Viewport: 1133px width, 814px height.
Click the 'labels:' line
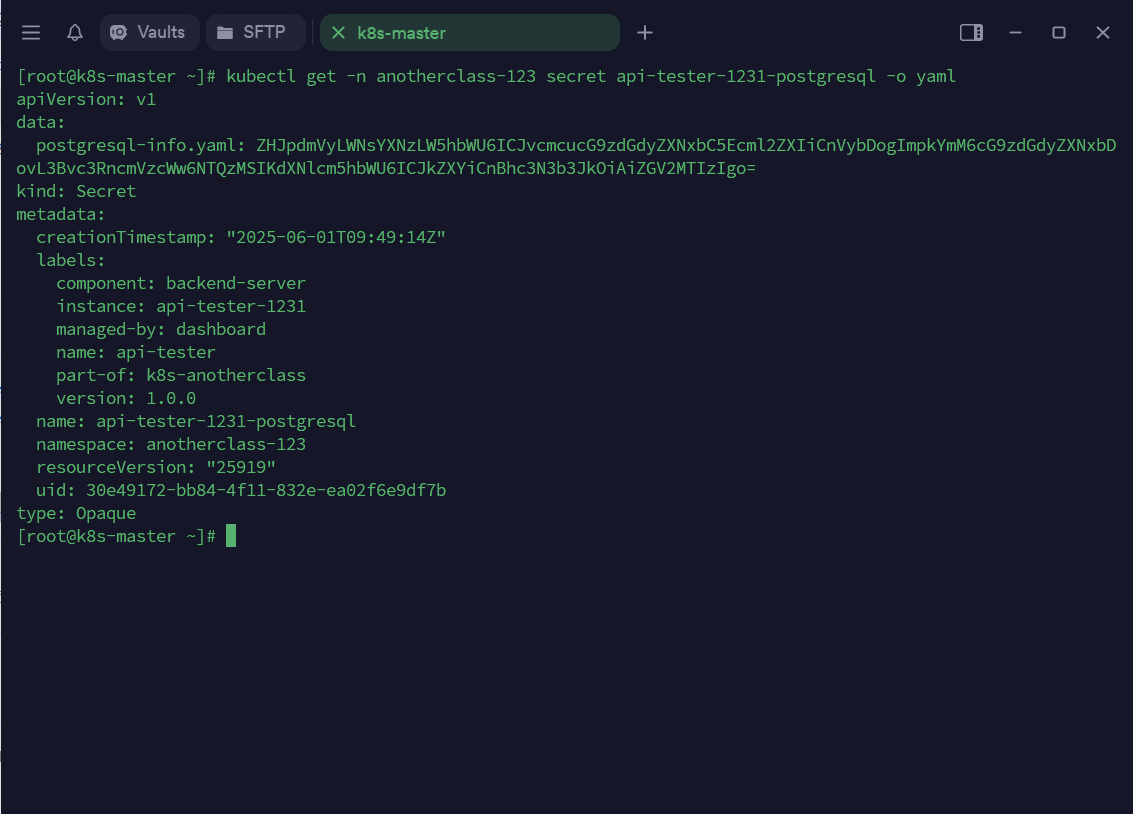(71, 260)
